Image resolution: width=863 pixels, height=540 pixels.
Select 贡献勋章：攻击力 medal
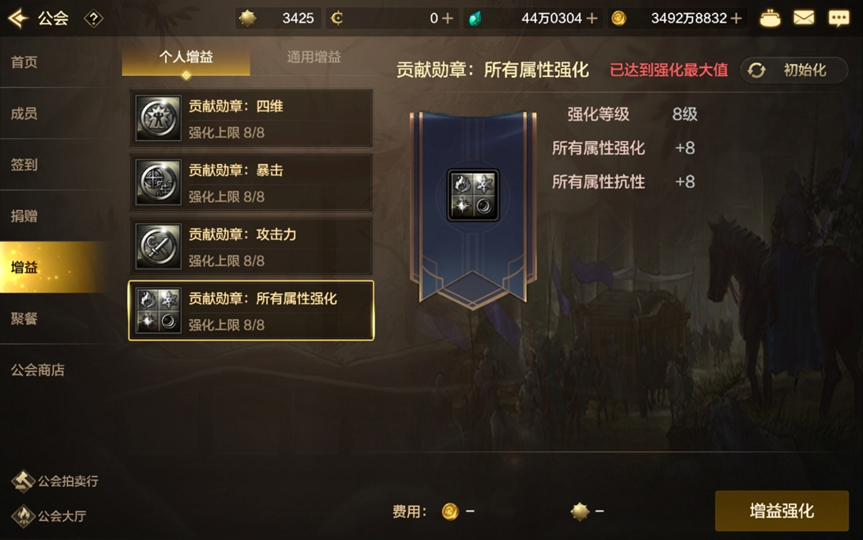click(x=252, y=246)
